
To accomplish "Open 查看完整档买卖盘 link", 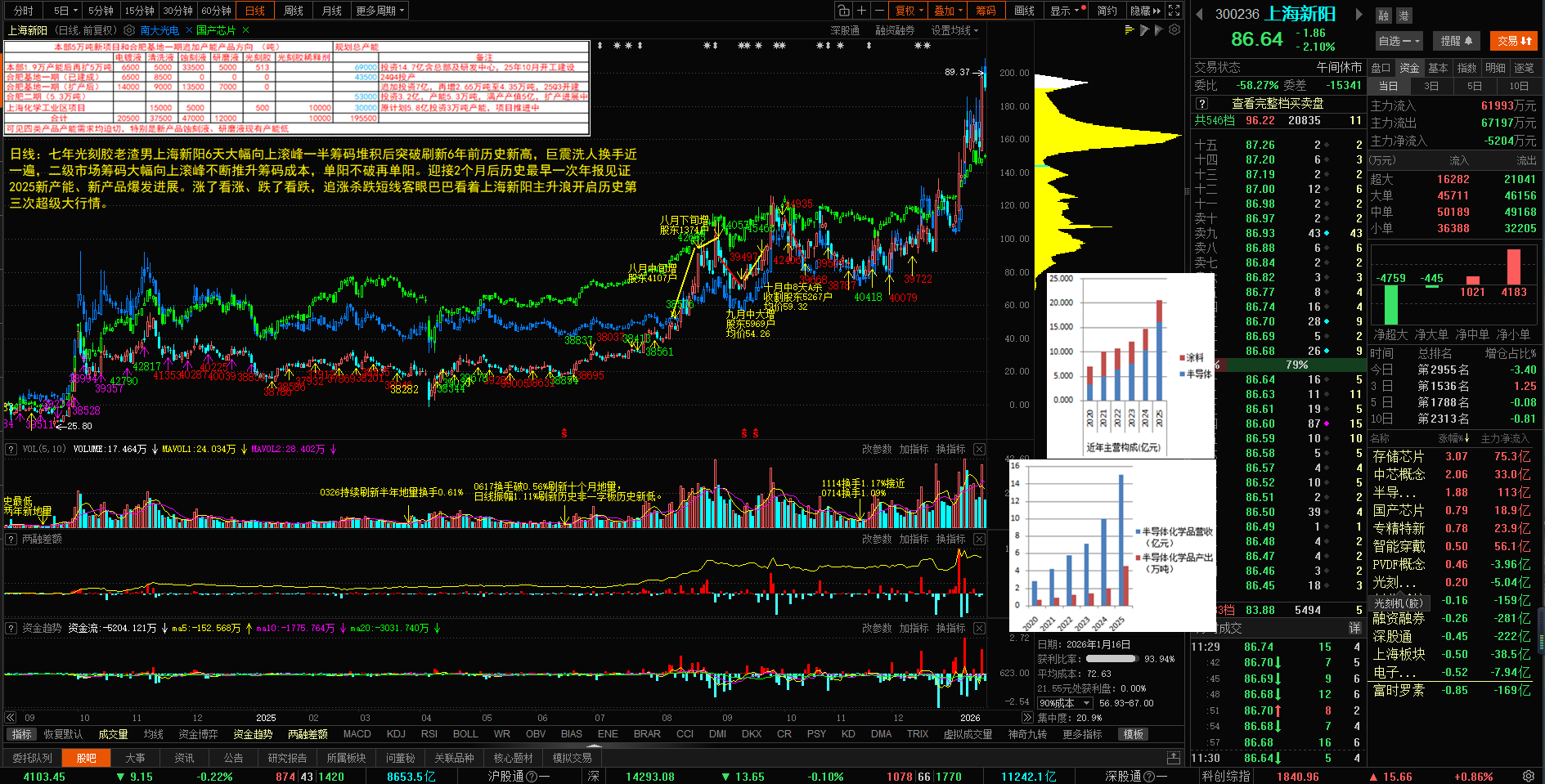I will [1278, 104].
